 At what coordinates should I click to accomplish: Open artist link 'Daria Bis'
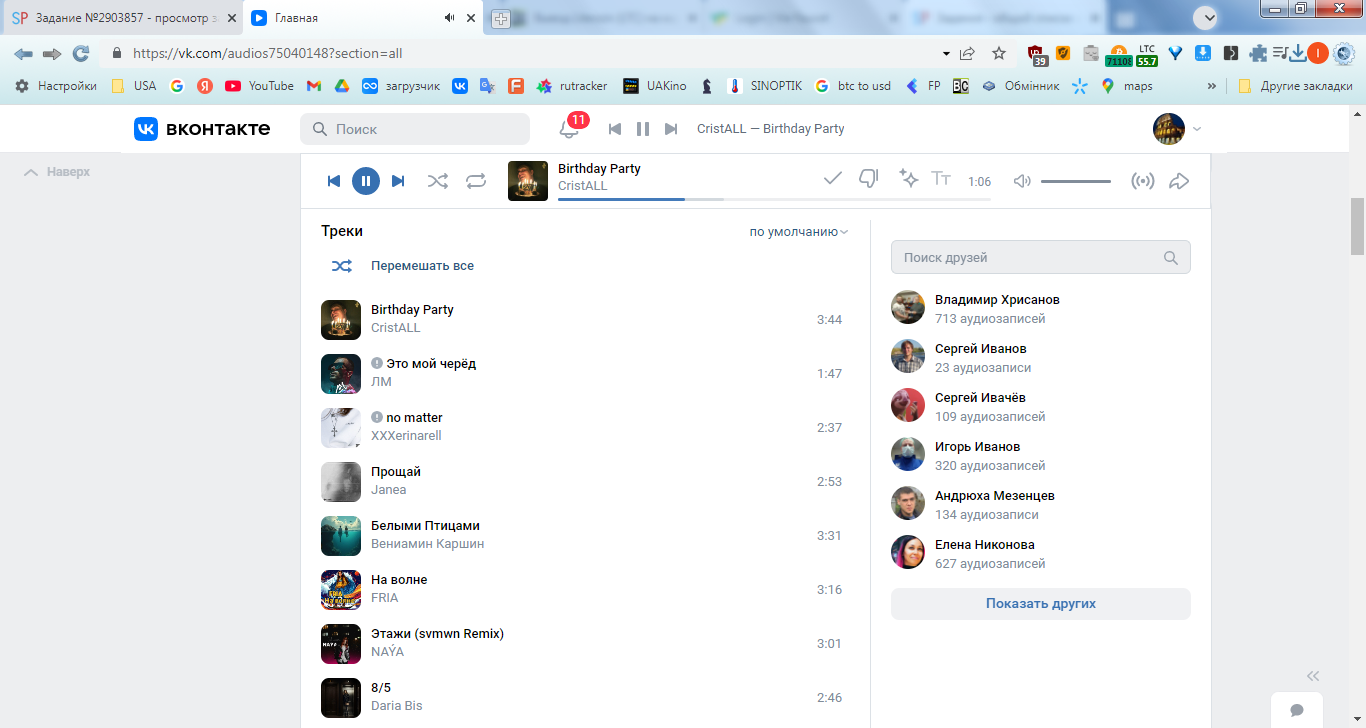pyautogui.click(x=396, y=706)
